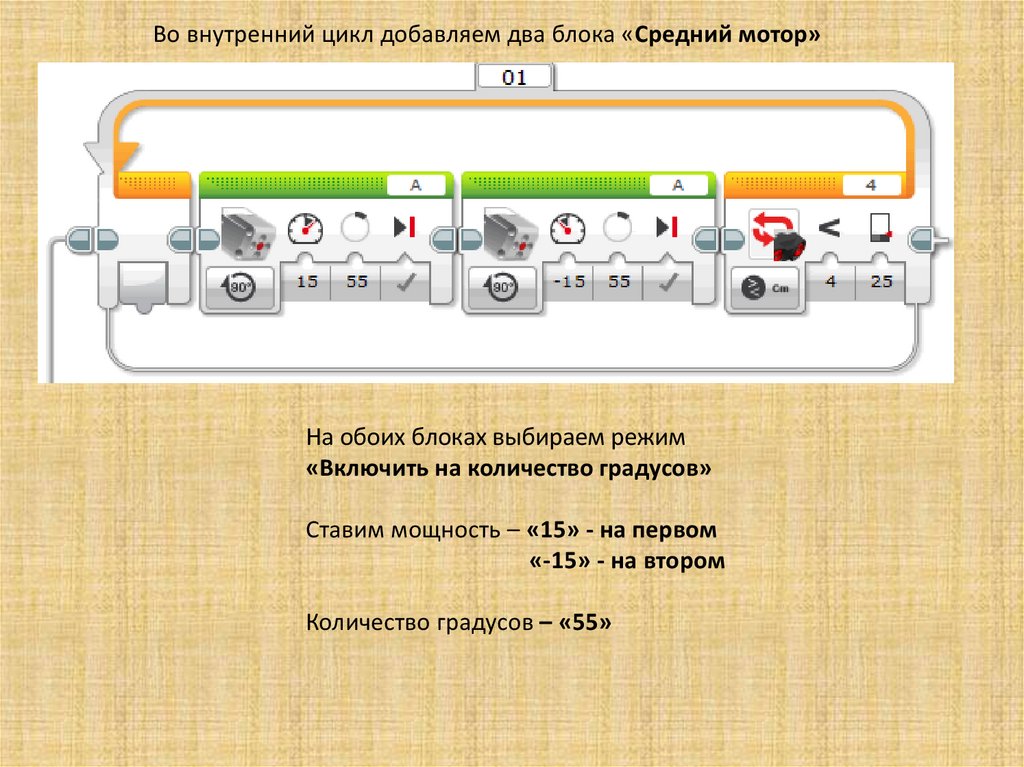The height and width of the screenshot is (767, 1024).
Task: Open the port A selector on first motor block
Action: coord(415,185)
